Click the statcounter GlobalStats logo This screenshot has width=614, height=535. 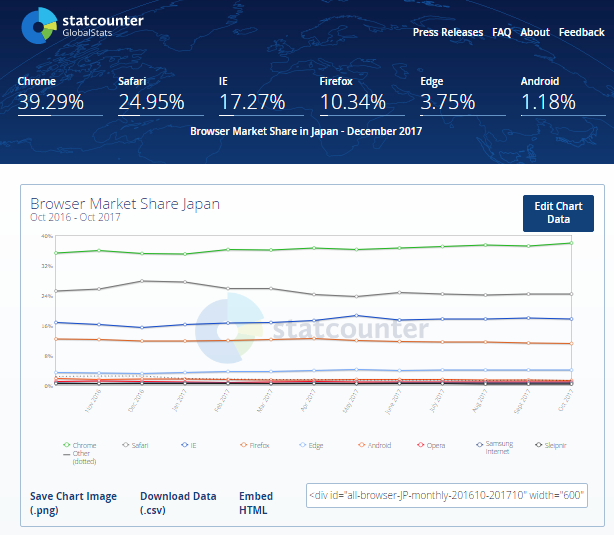82,26
